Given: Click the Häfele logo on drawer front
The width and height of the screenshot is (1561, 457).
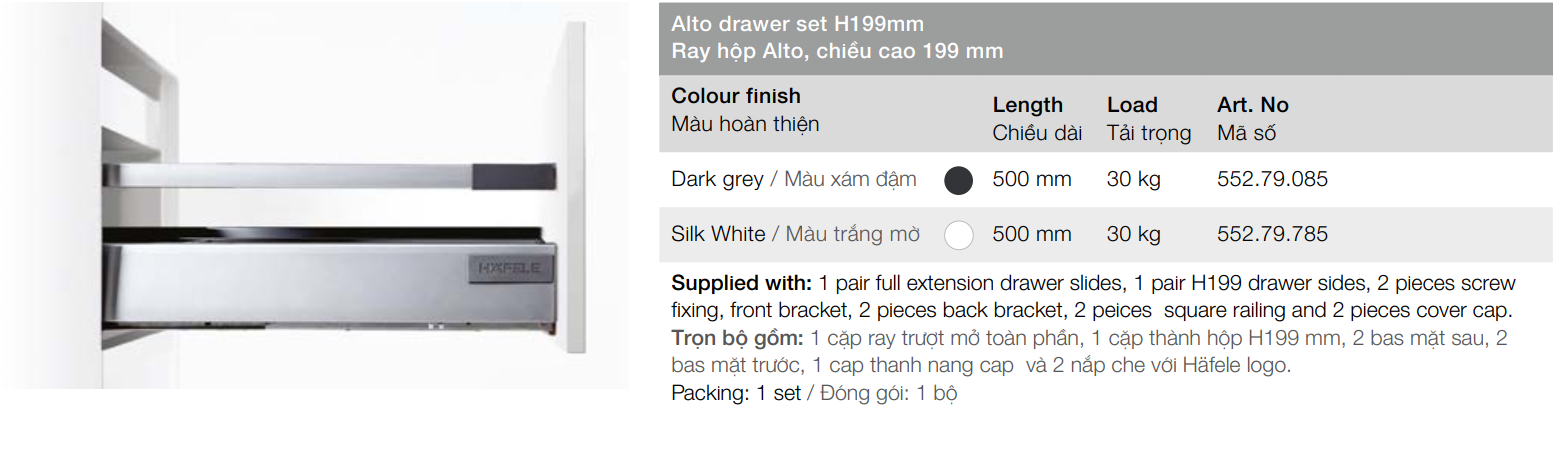Looking at the screenshot, I should (x=509, y=269).
